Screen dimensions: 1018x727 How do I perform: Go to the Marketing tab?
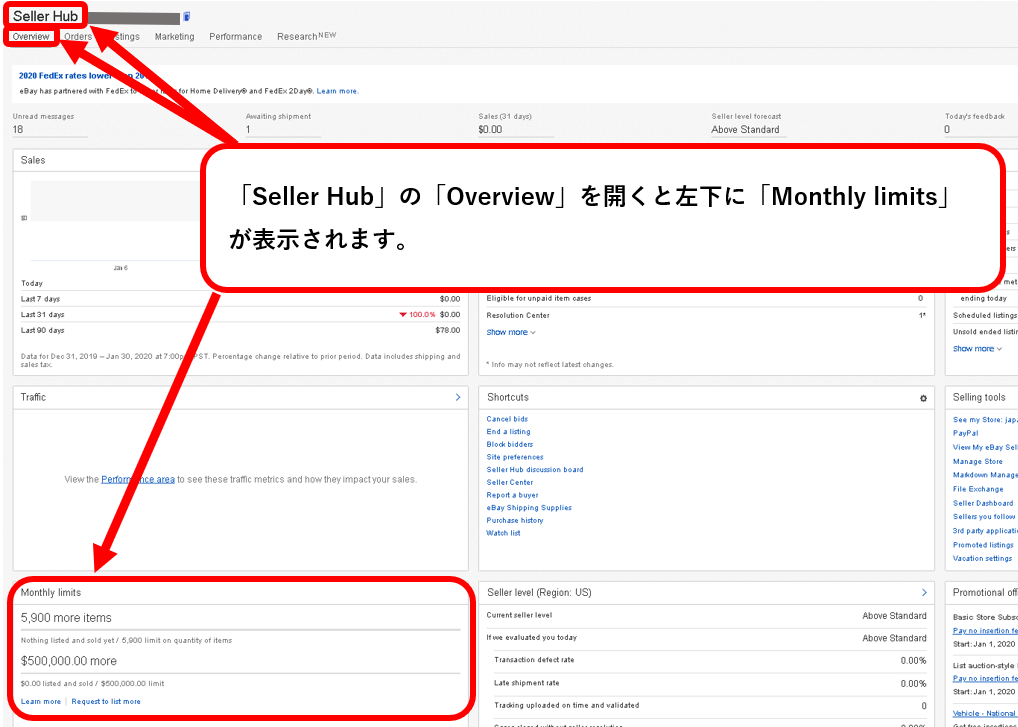pyautogui.click(x=174, y=37)
